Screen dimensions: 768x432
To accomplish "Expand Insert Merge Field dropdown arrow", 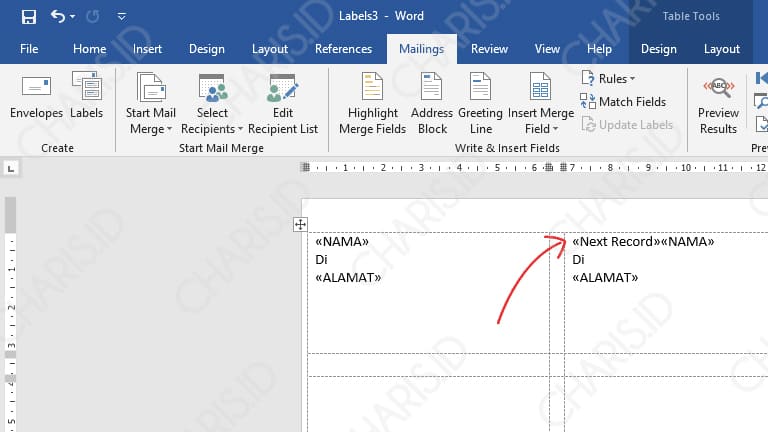I will [x=555, y=129].
